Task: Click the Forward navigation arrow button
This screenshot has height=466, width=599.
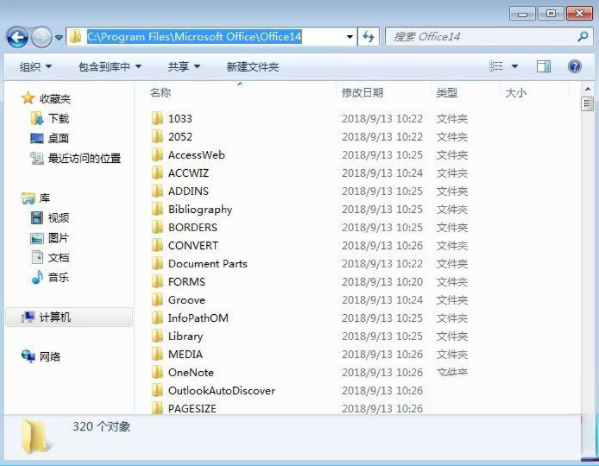Action: [x=41, y=37]
